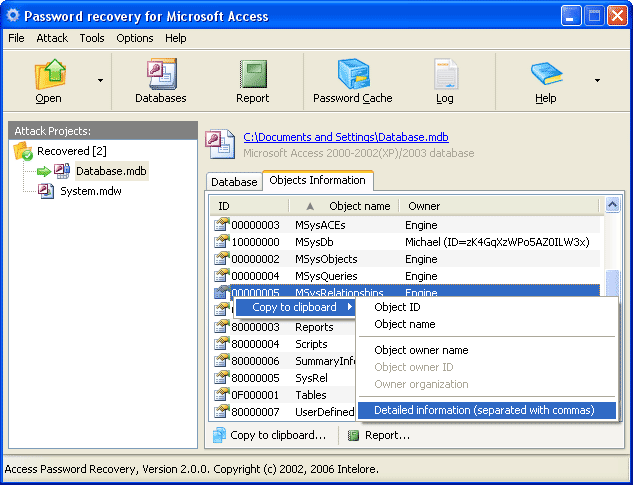The image size is (633, 485).
Task: Click the green arrow next to Database.mdb
Action: 44,172
